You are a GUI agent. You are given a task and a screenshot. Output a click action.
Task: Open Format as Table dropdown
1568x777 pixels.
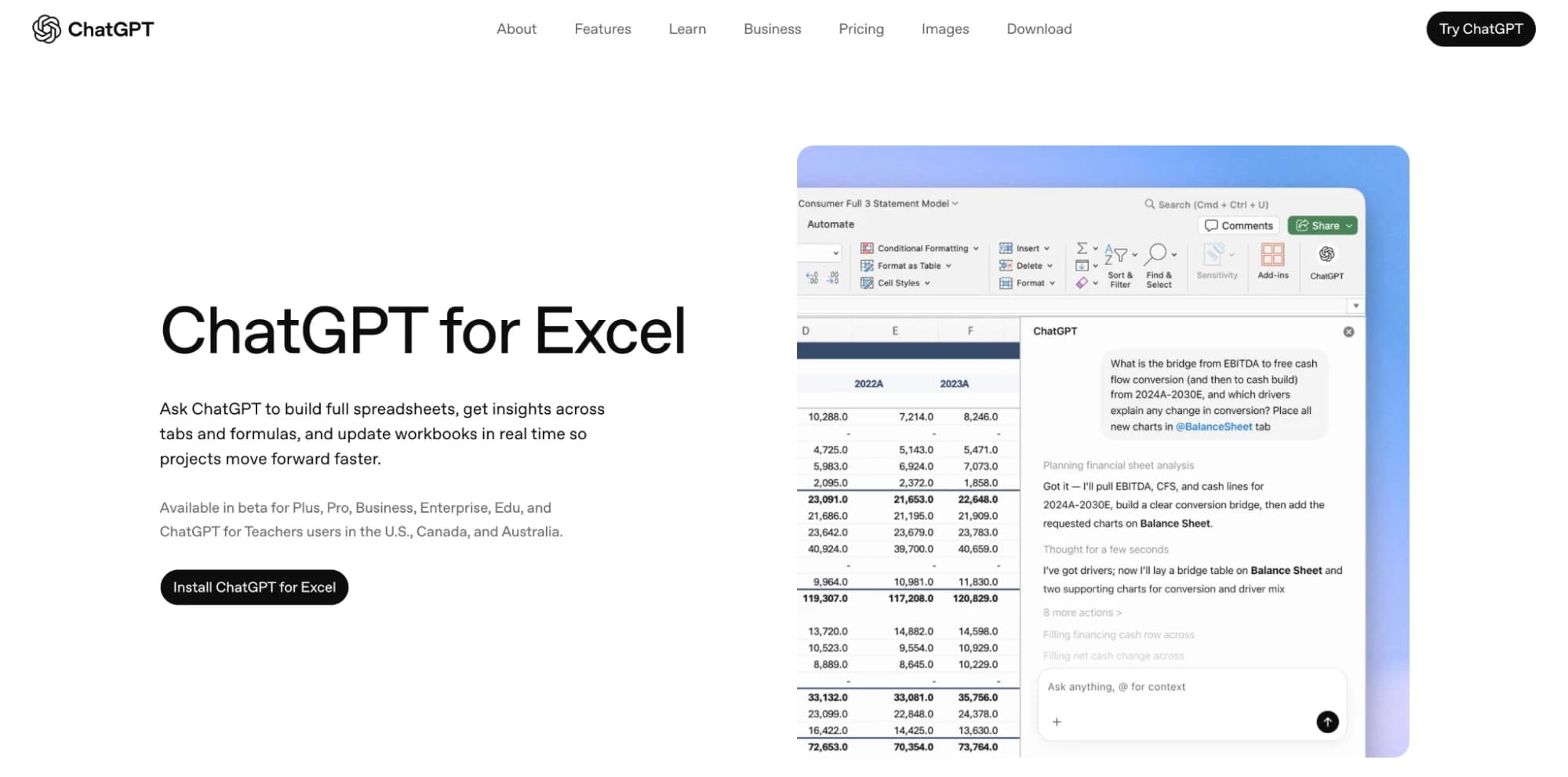[906, 266]
